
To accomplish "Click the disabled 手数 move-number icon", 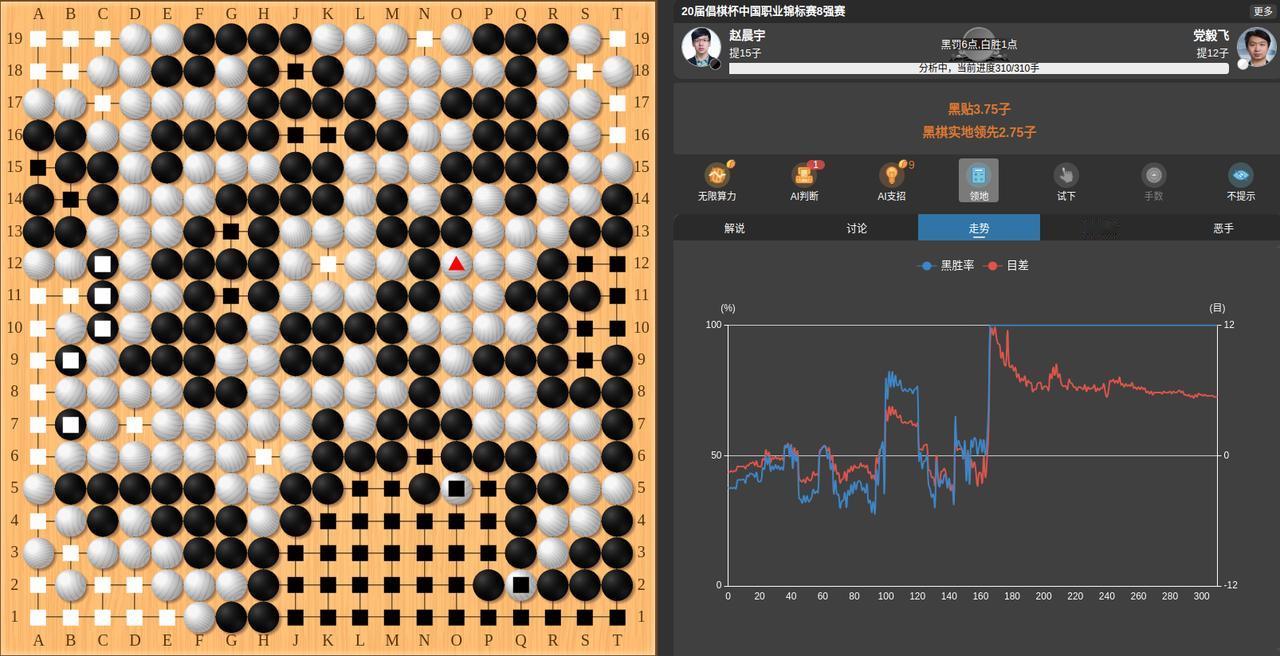I will coord(1152,182).
